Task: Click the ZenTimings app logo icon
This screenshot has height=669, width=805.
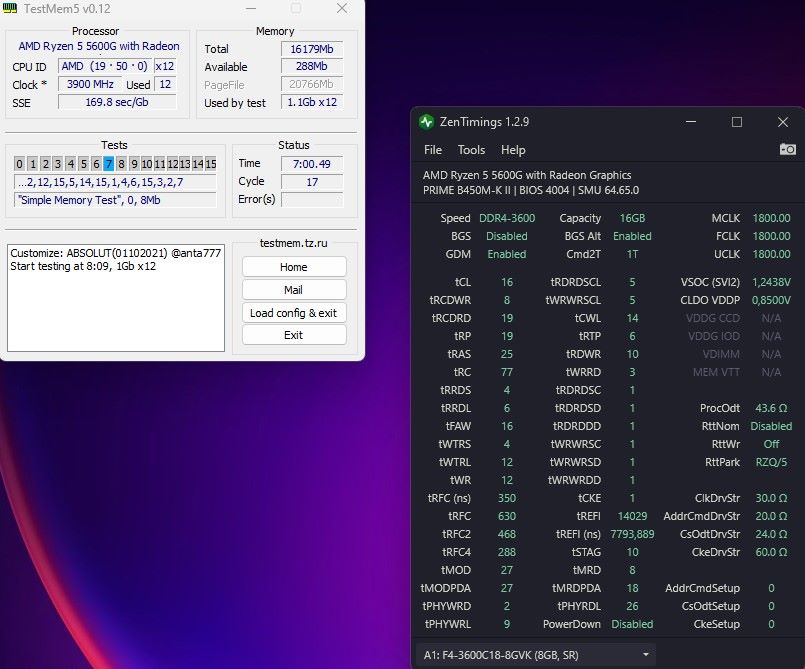Action: point(426,122)
